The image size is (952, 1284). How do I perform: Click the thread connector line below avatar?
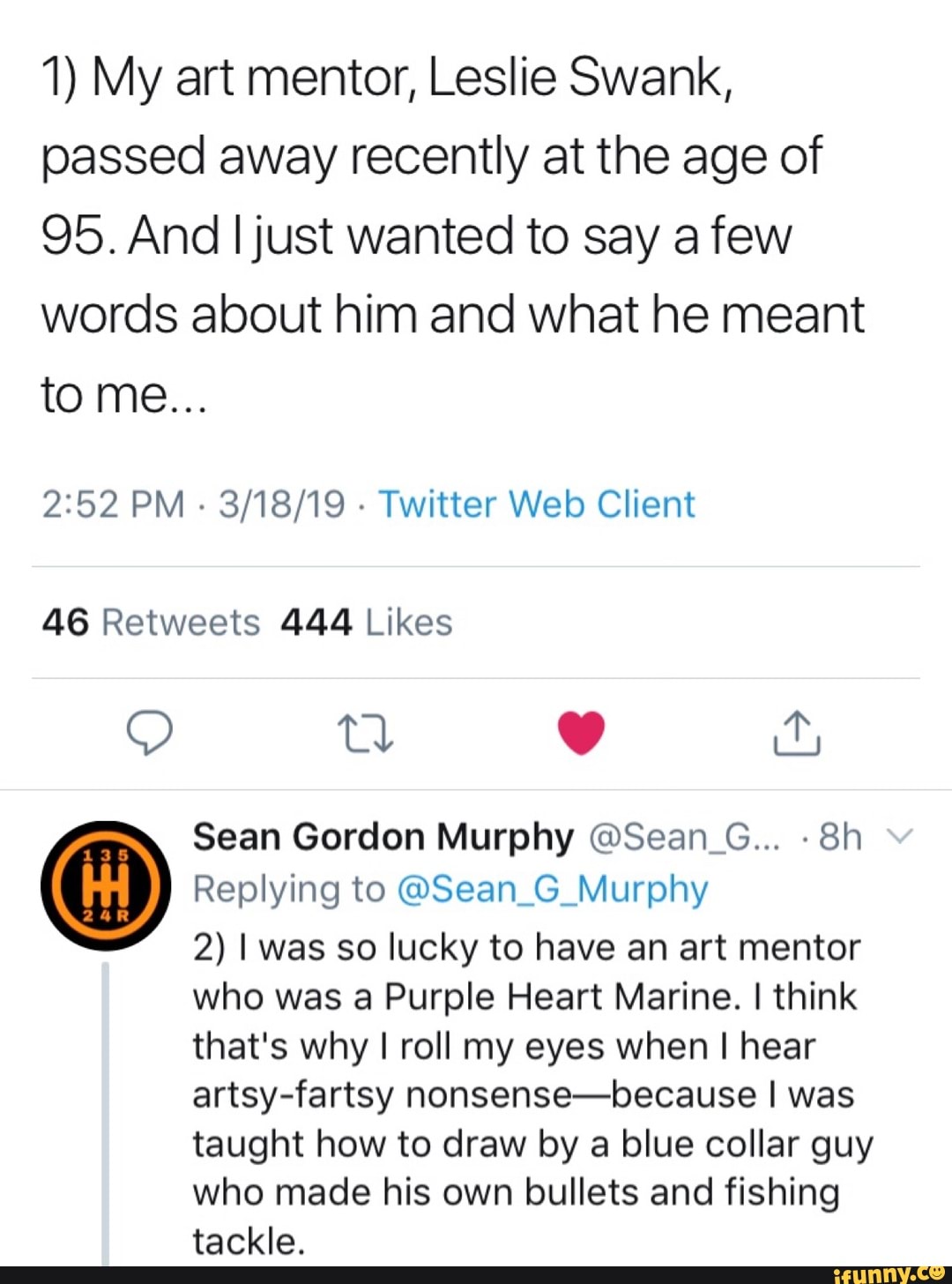click(x=106, y=1111)
